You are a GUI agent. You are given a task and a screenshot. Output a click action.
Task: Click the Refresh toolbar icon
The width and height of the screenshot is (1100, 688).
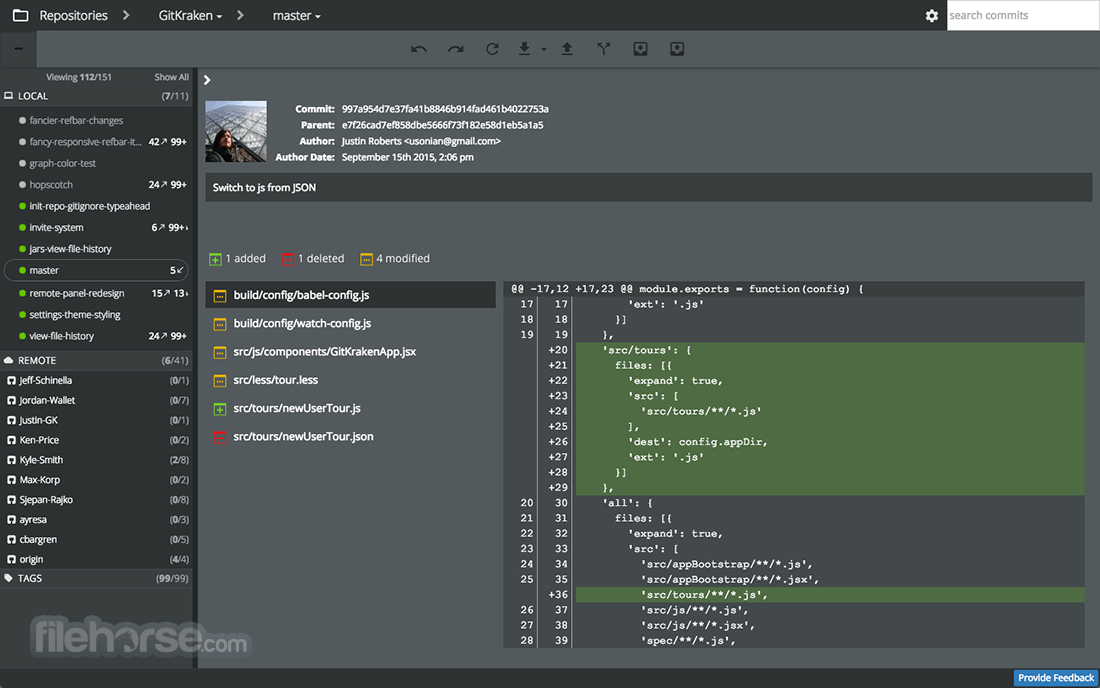click(492, 49)
